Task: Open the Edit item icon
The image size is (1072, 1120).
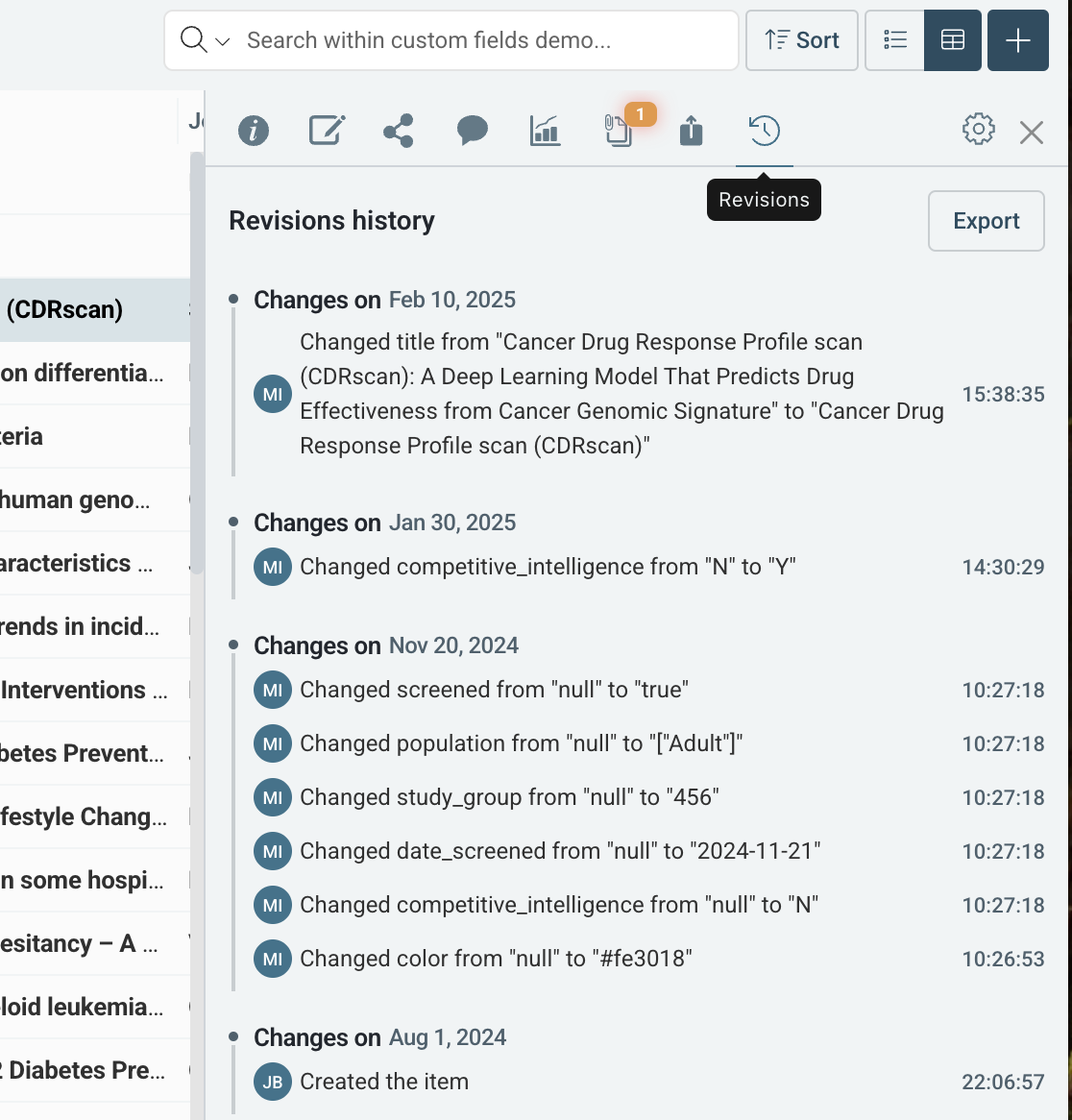Action: coord(327,131)
